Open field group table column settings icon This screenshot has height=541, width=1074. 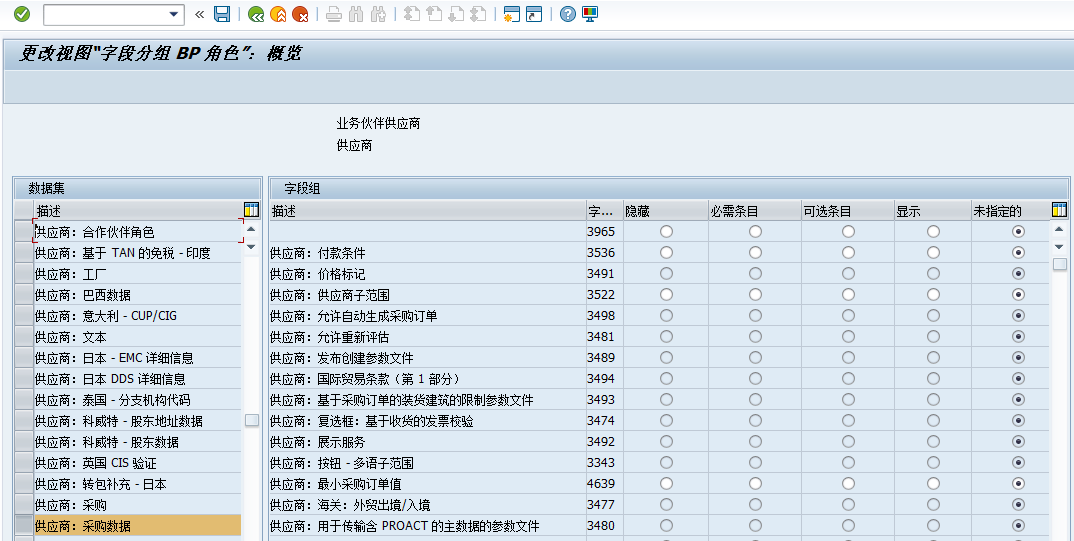click(x=1059, y=210)
